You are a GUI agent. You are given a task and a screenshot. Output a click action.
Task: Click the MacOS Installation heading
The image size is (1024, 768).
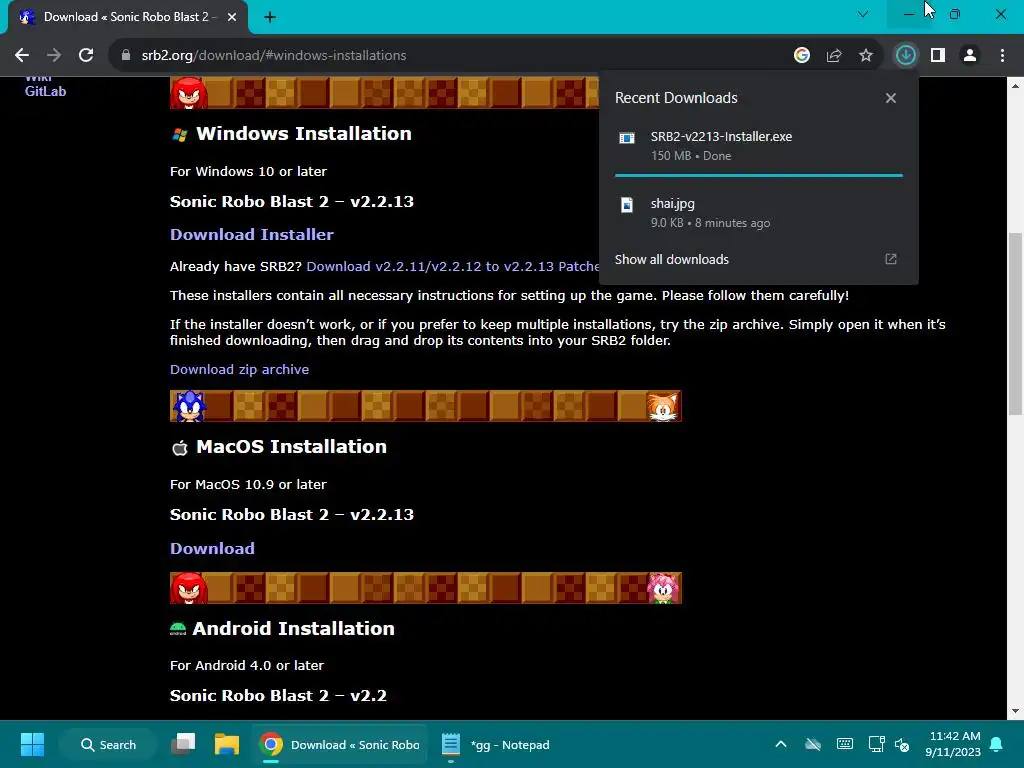point(291,447)
